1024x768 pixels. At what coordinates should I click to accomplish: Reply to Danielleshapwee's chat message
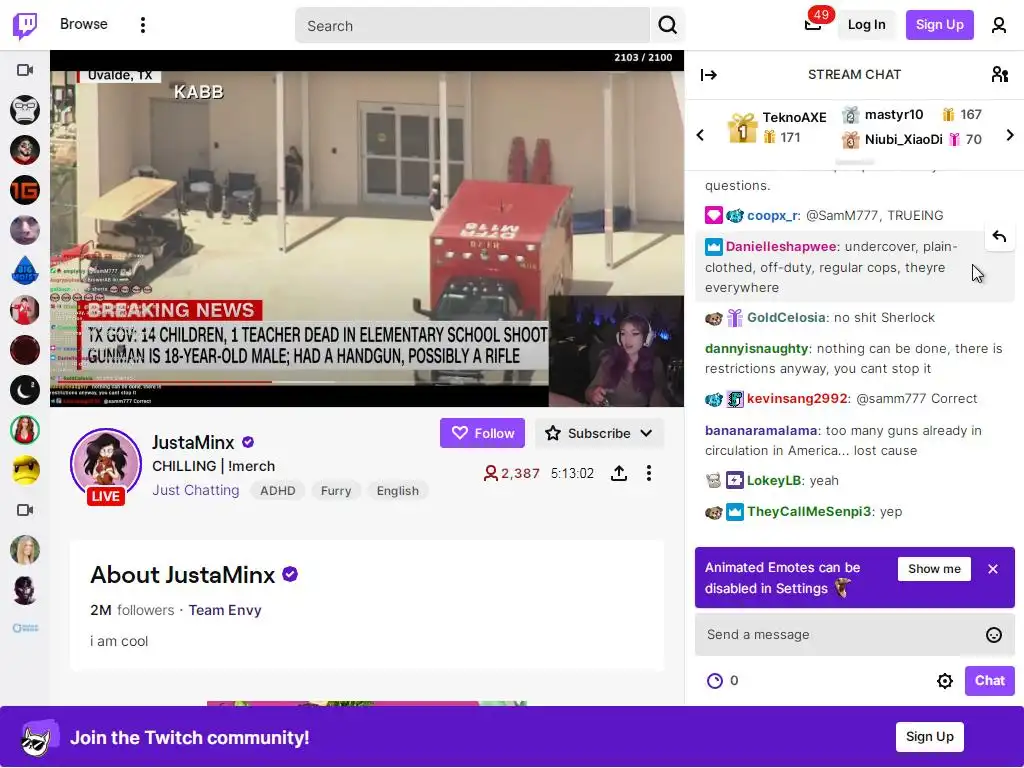click(x=999, y=236)
